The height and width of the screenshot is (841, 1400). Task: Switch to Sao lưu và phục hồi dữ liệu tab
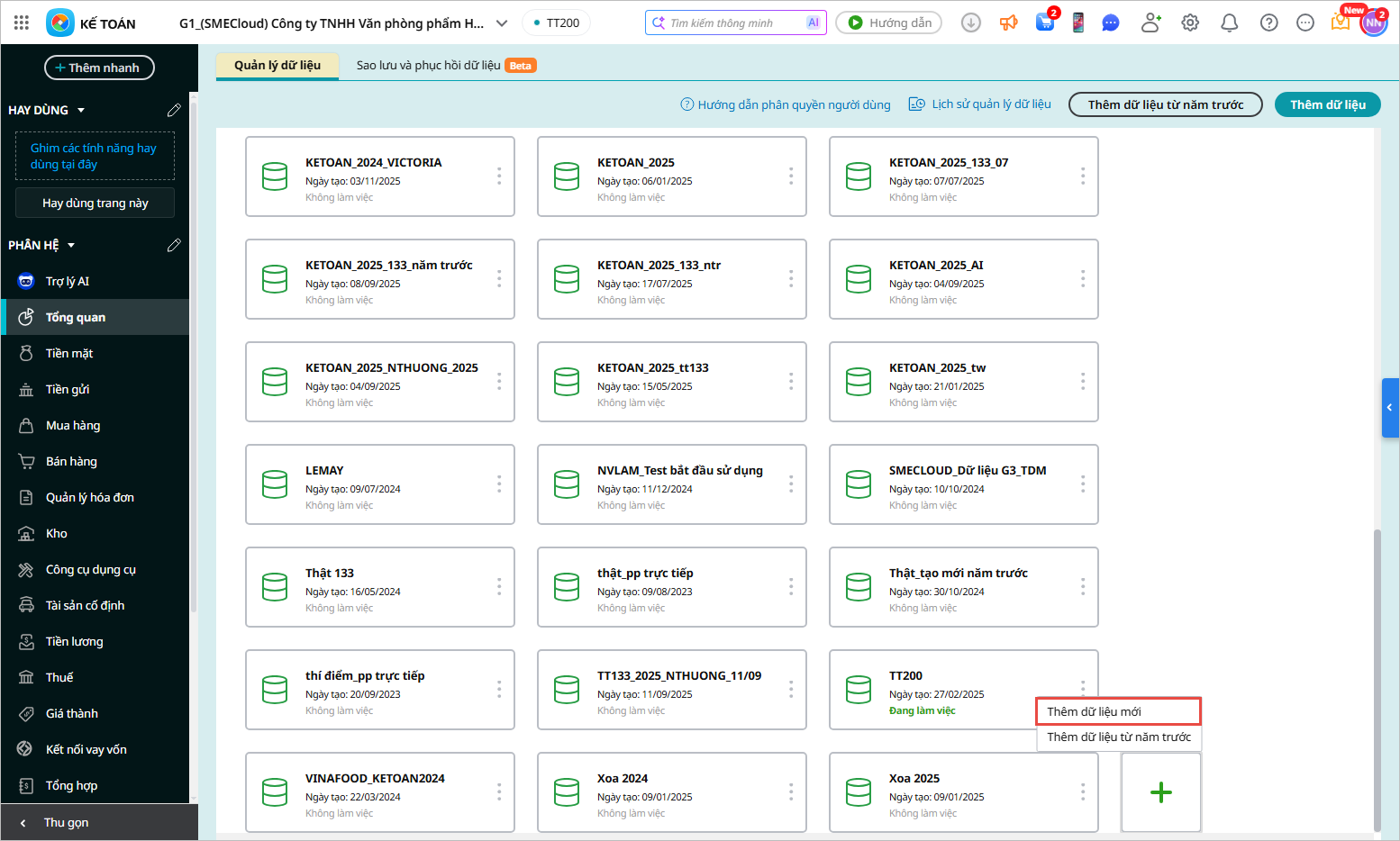pos(429,66)
